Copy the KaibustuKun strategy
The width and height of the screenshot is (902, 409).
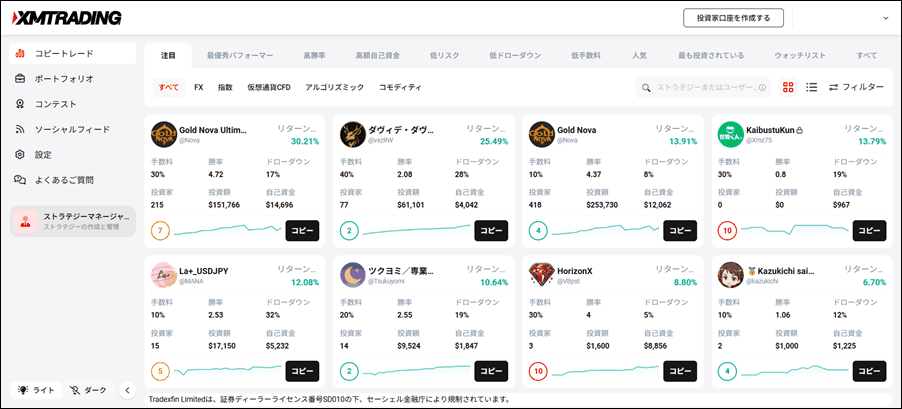[x=869, y=231]
